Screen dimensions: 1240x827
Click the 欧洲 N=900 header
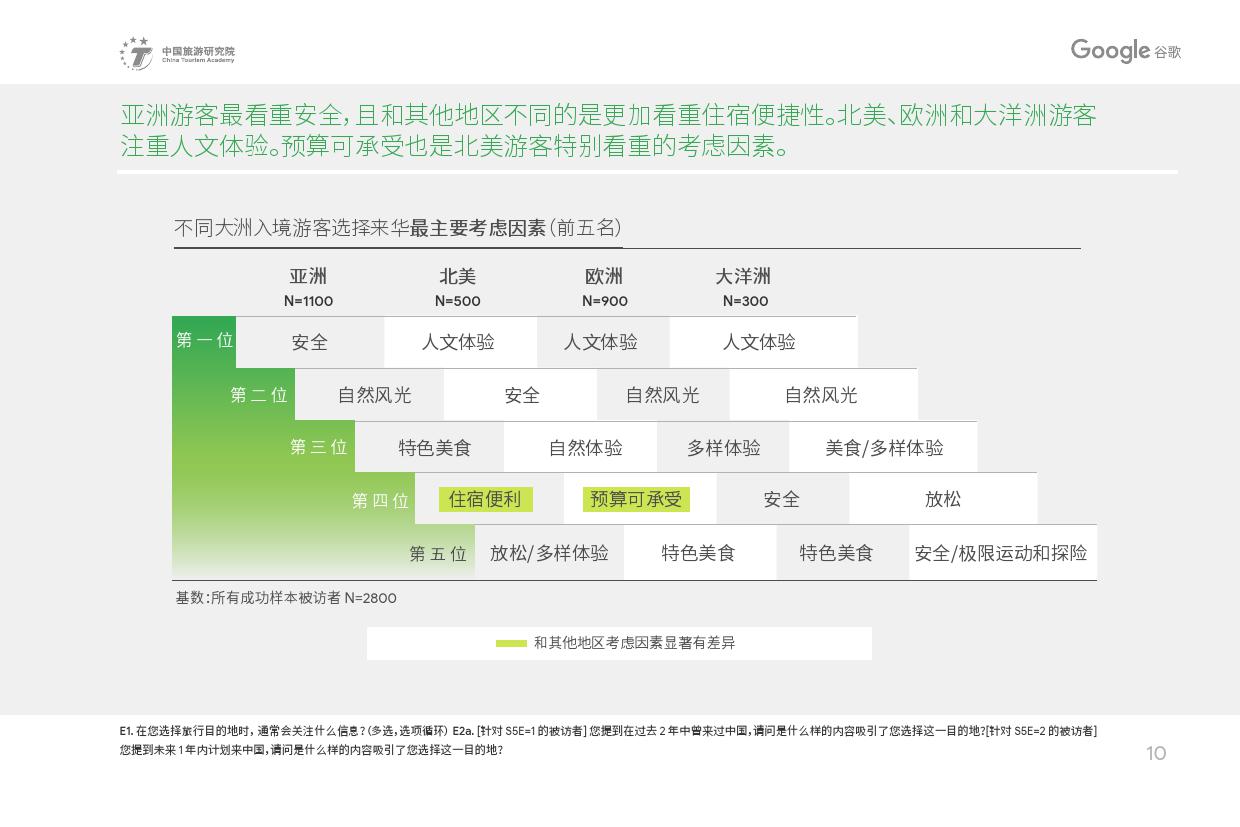coord(606,289)
